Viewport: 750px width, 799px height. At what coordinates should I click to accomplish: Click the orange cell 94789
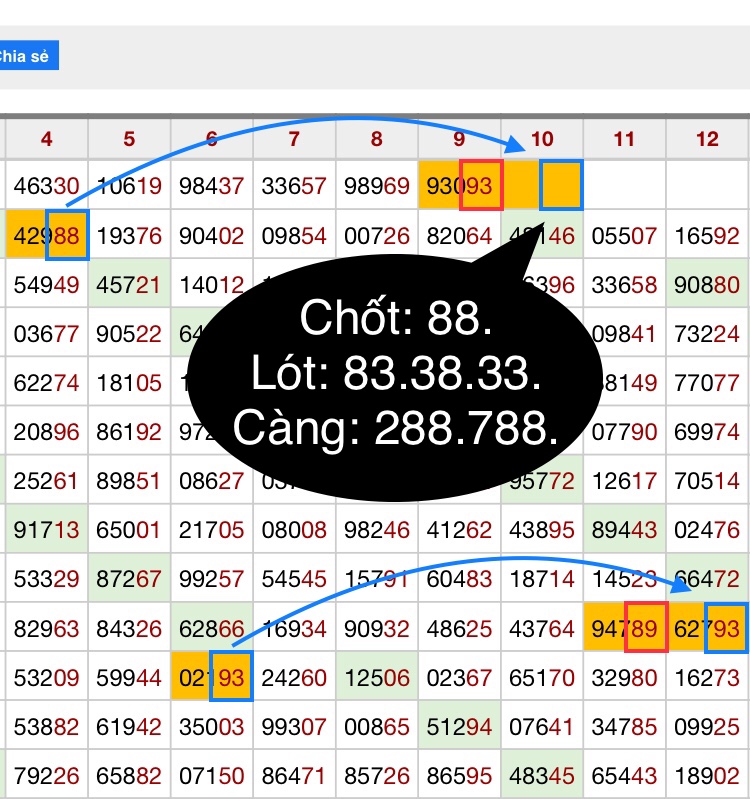pos(624,628)
